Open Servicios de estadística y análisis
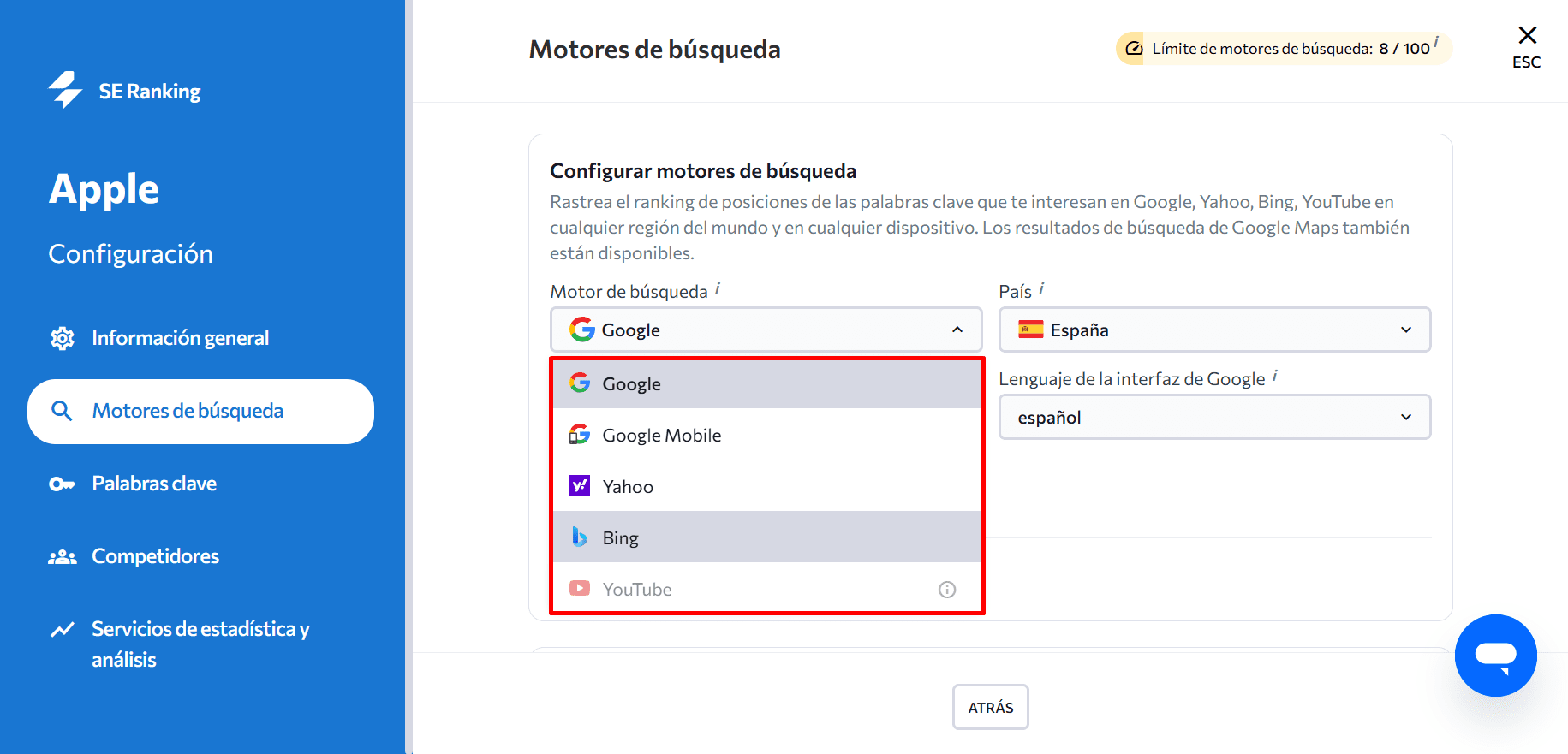Screen dimensions: 1568x754 200,644
